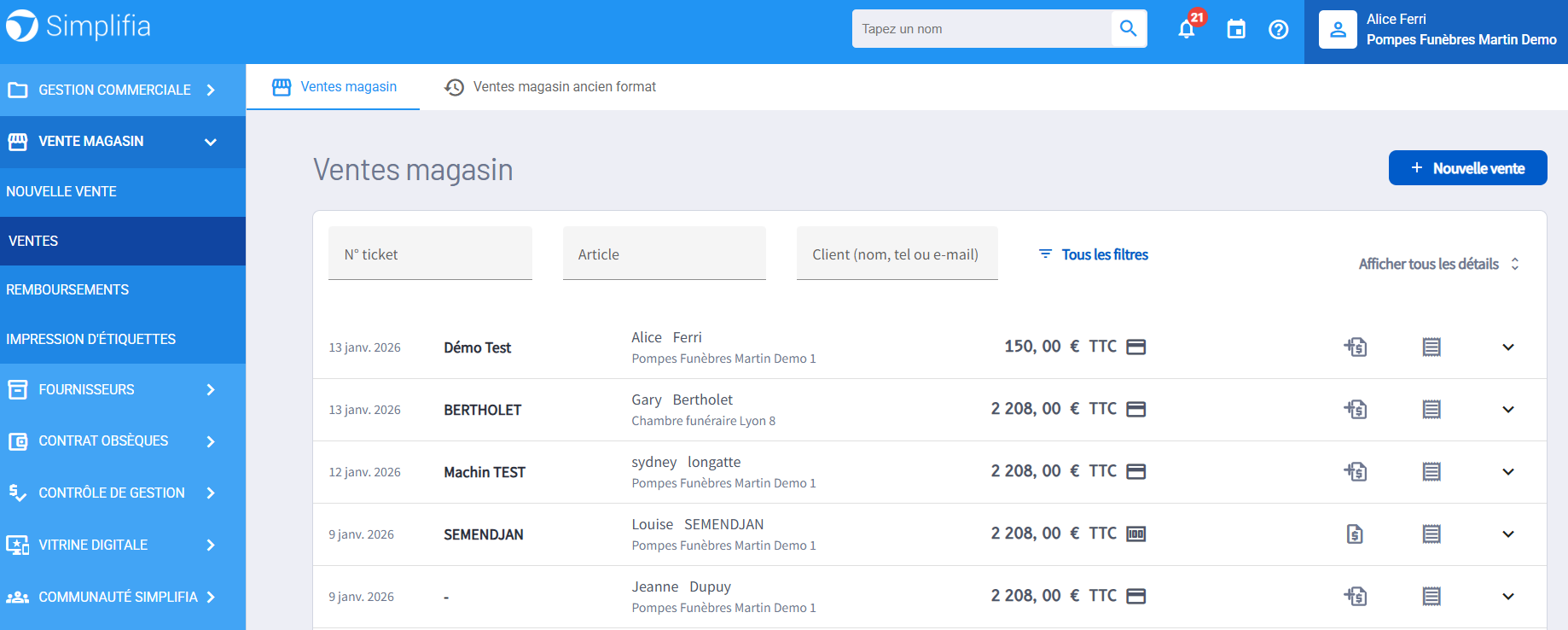
Task: Click the help question mark icon
Action: click(x=1278, y=30)
